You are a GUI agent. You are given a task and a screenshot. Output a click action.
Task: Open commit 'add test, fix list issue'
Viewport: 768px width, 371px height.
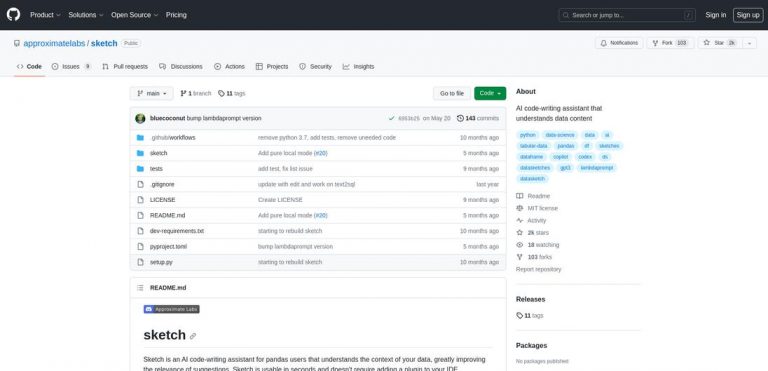click(x=285, y=169)
